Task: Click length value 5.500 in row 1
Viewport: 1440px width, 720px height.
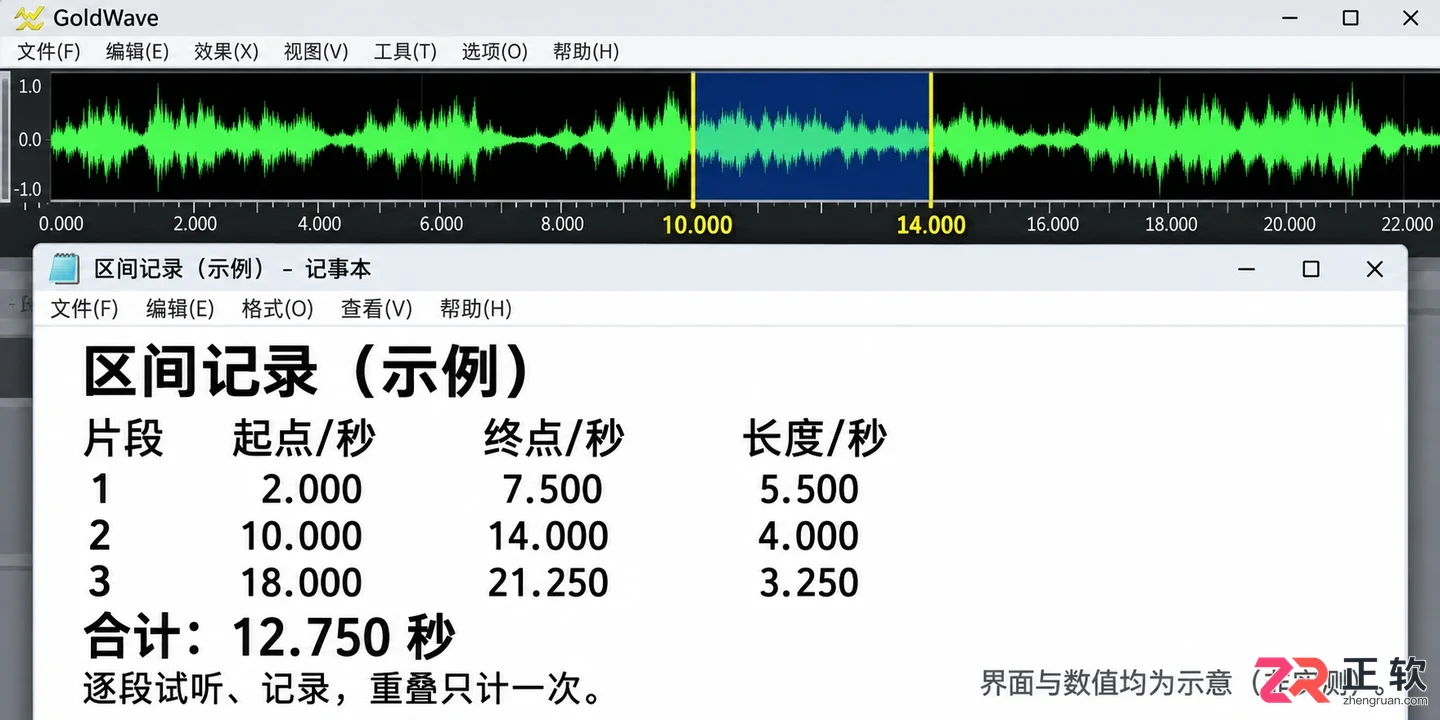Action: pos(809,489)
